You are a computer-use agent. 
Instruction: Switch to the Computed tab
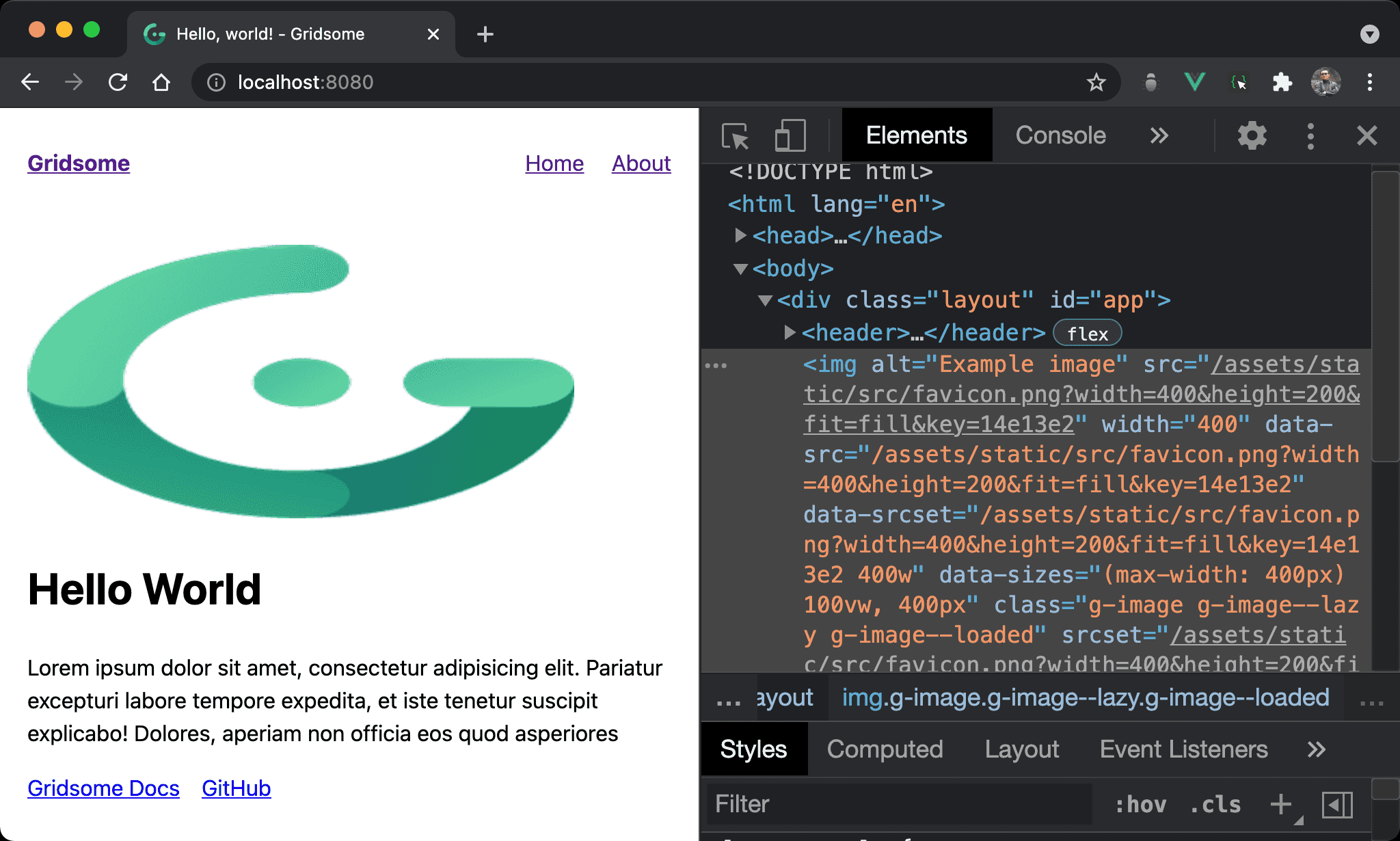[x=884, y=749]
